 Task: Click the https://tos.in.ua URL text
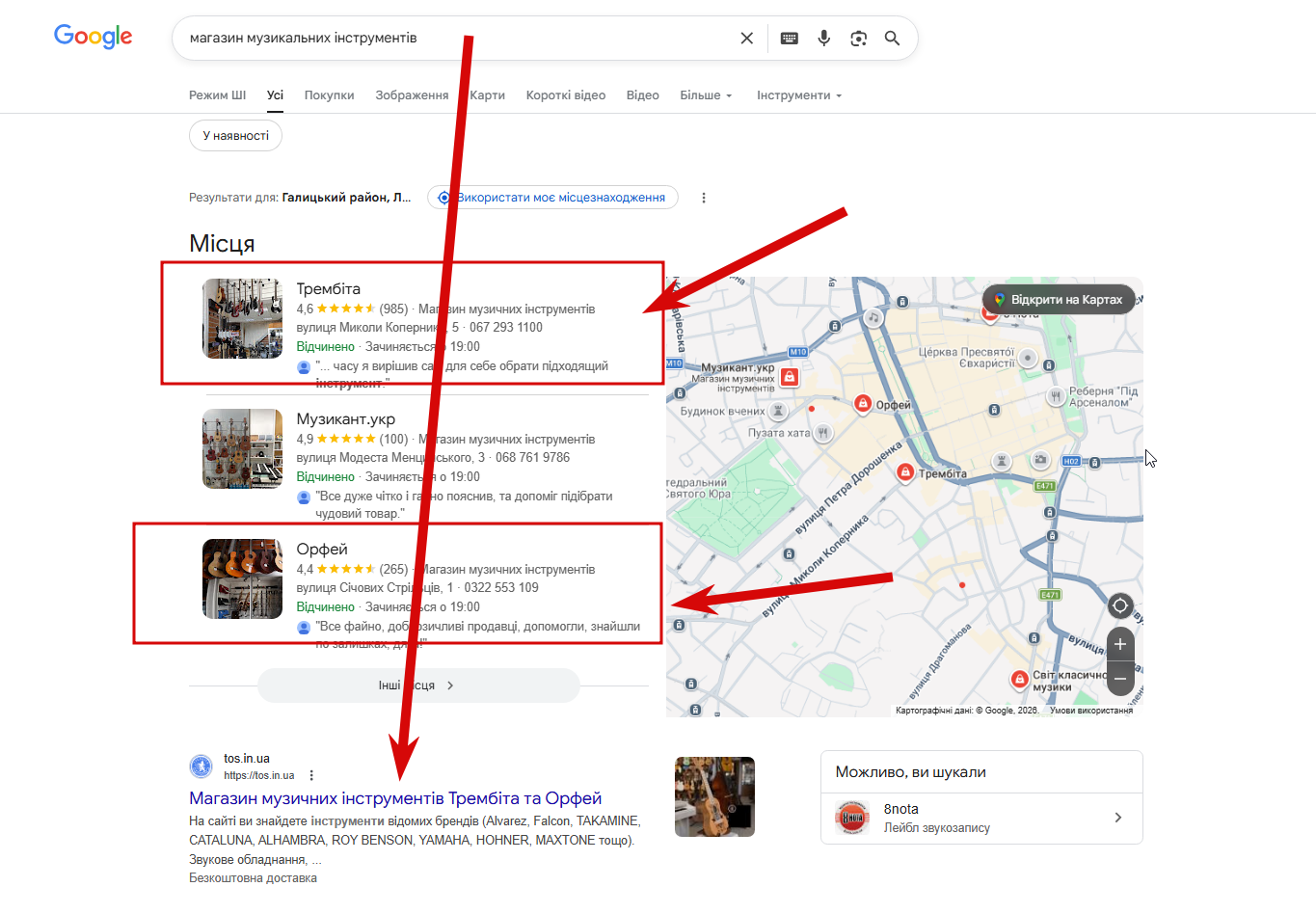tap(259, 775)
